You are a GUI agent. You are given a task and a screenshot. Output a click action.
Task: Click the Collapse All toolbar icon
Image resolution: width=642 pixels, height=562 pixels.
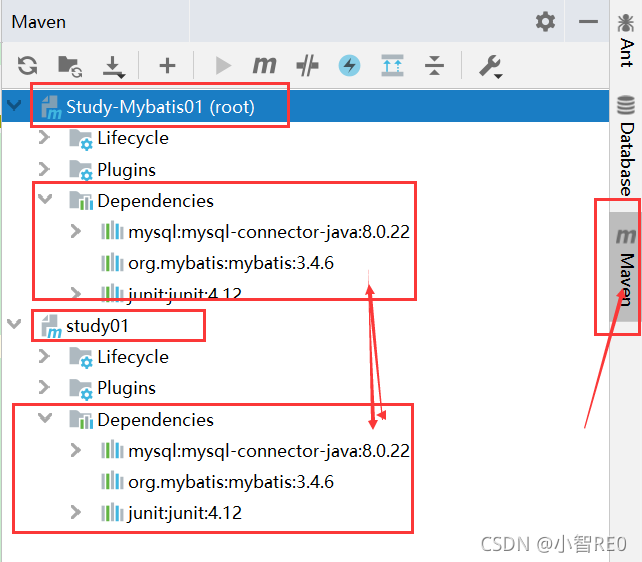click(x=434, y=65)
